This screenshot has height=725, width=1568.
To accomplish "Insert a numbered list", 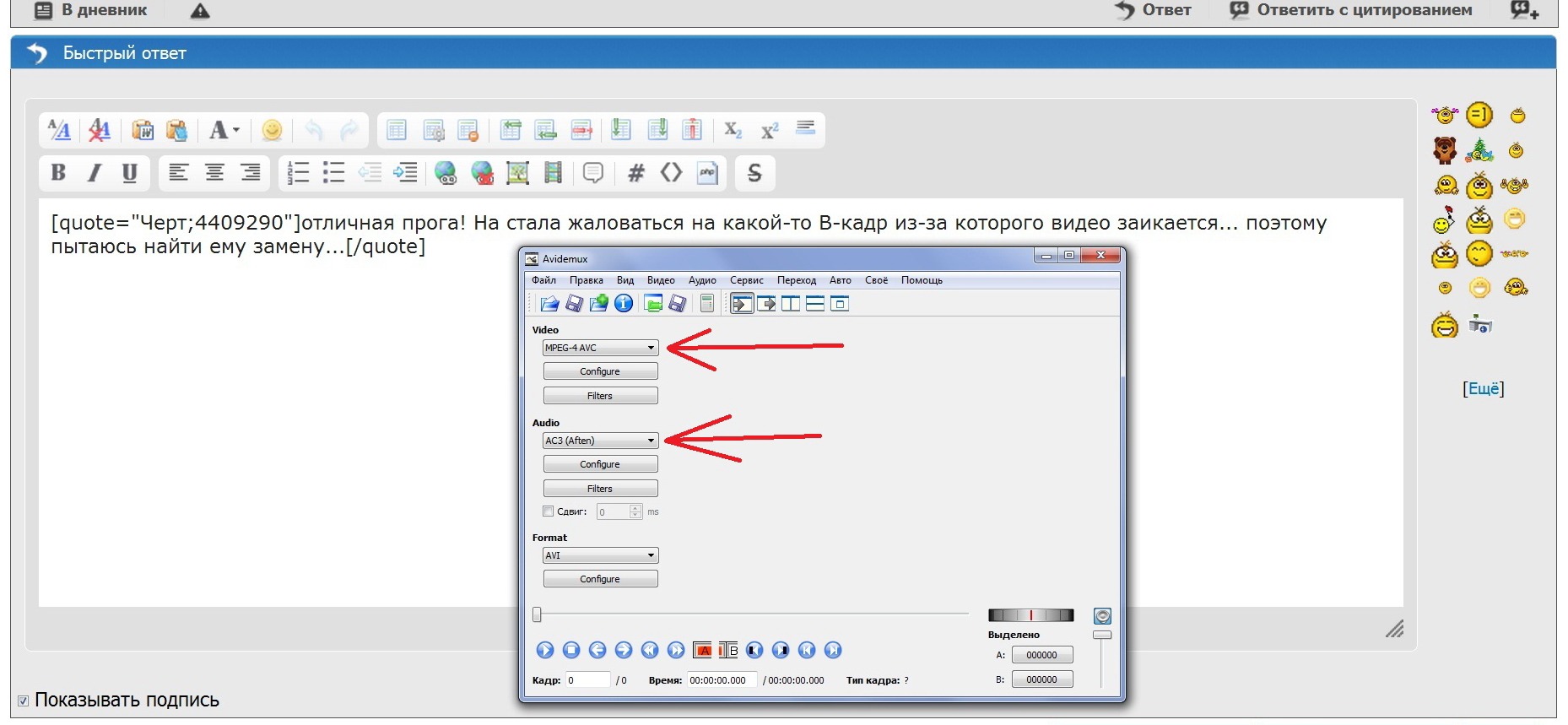I will [299, 173].
